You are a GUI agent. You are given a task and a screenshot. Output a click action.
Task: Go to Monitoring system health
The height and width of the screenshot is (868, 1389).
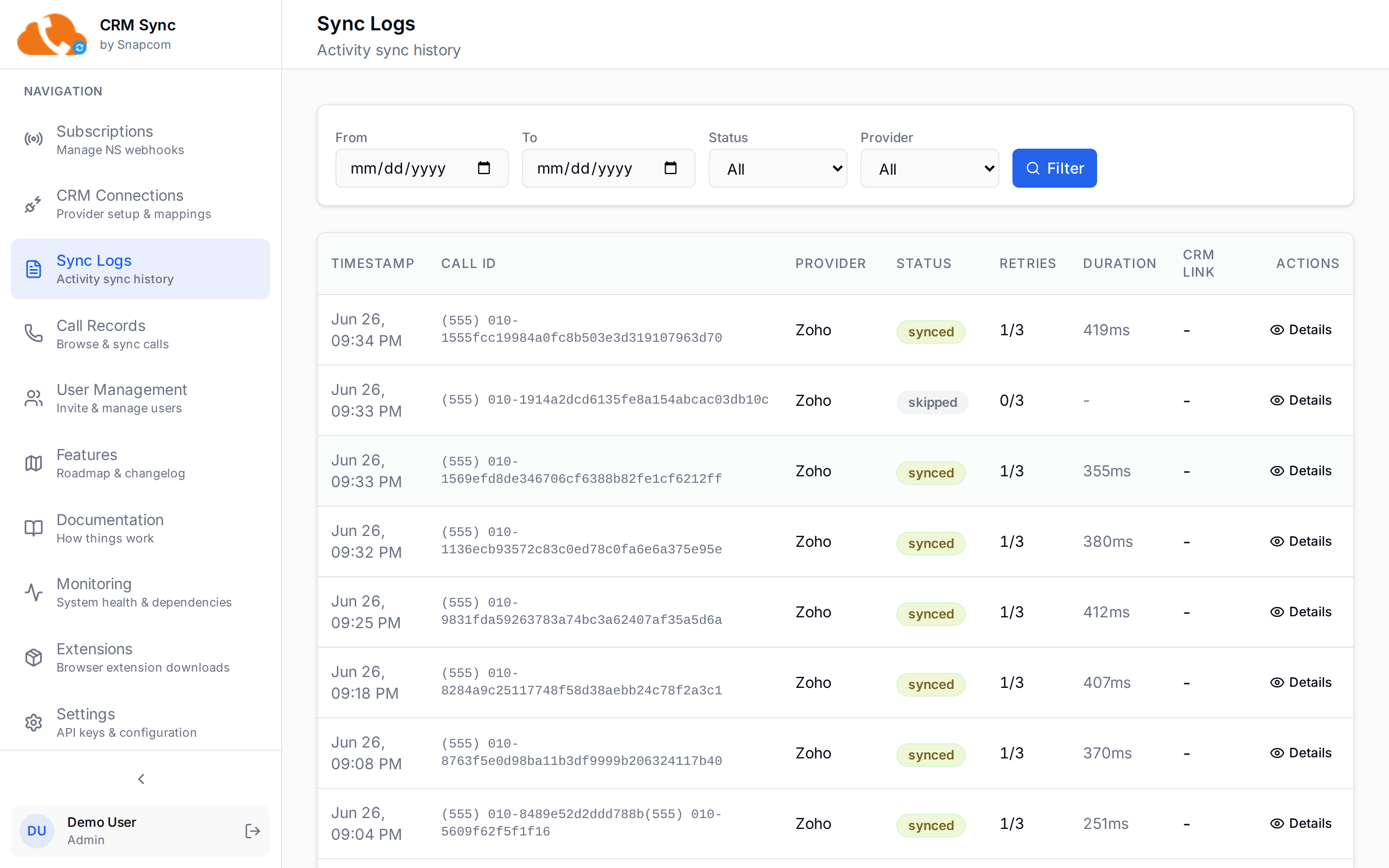tap(141, 592)
